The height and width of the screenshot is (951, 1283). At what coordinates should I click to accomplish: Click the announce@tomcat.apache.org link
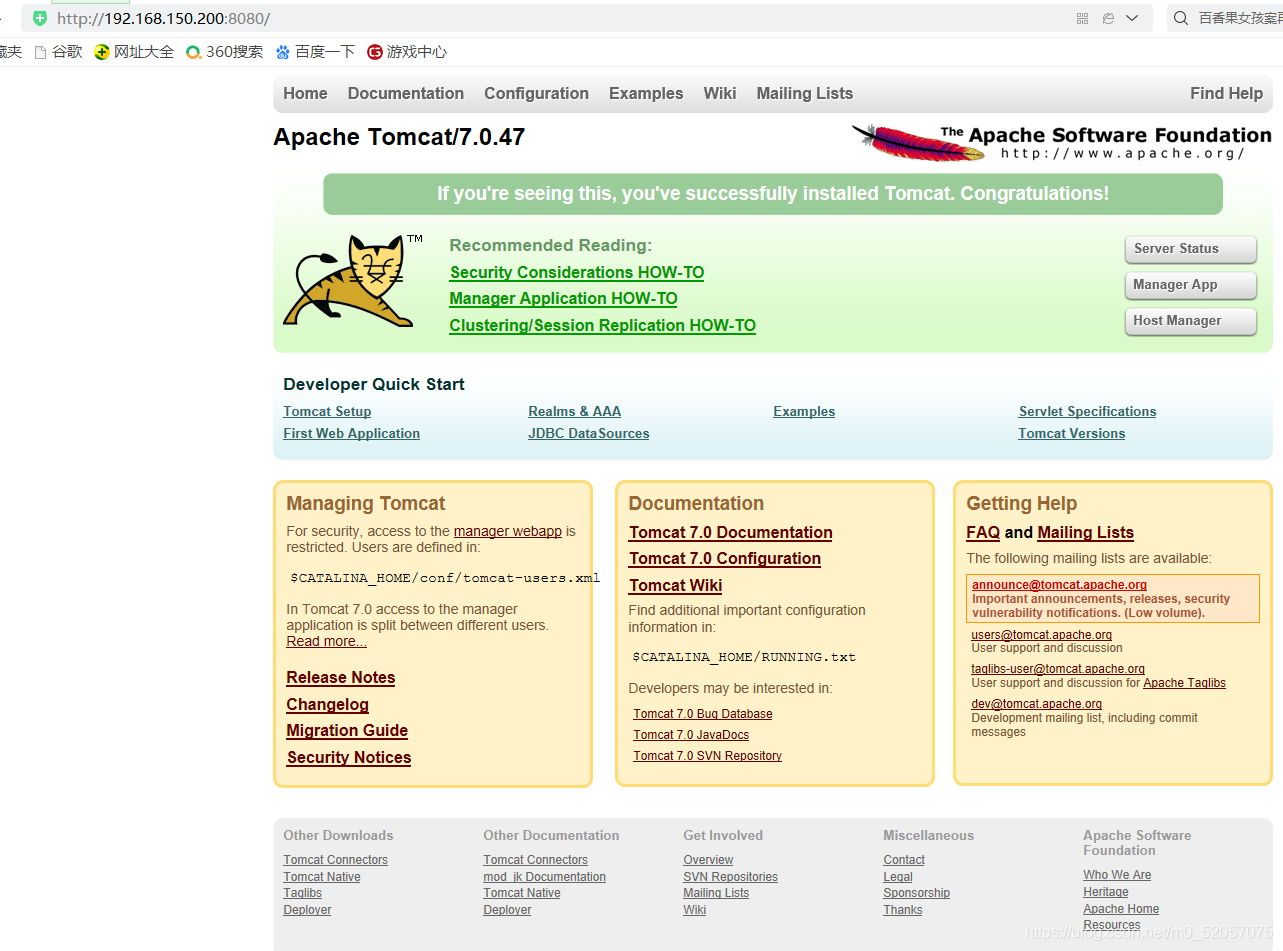click(x=1059, y=585)
